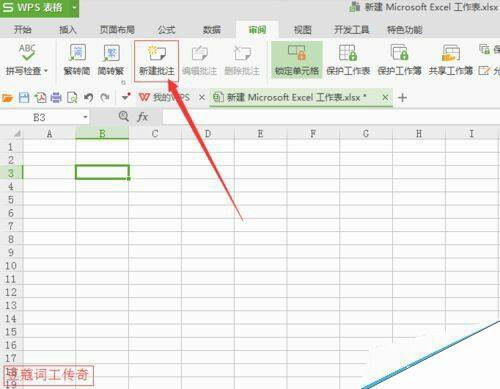
Task: Open the quick access toolbar customize arrow
Action: click(x=126, y=97)
